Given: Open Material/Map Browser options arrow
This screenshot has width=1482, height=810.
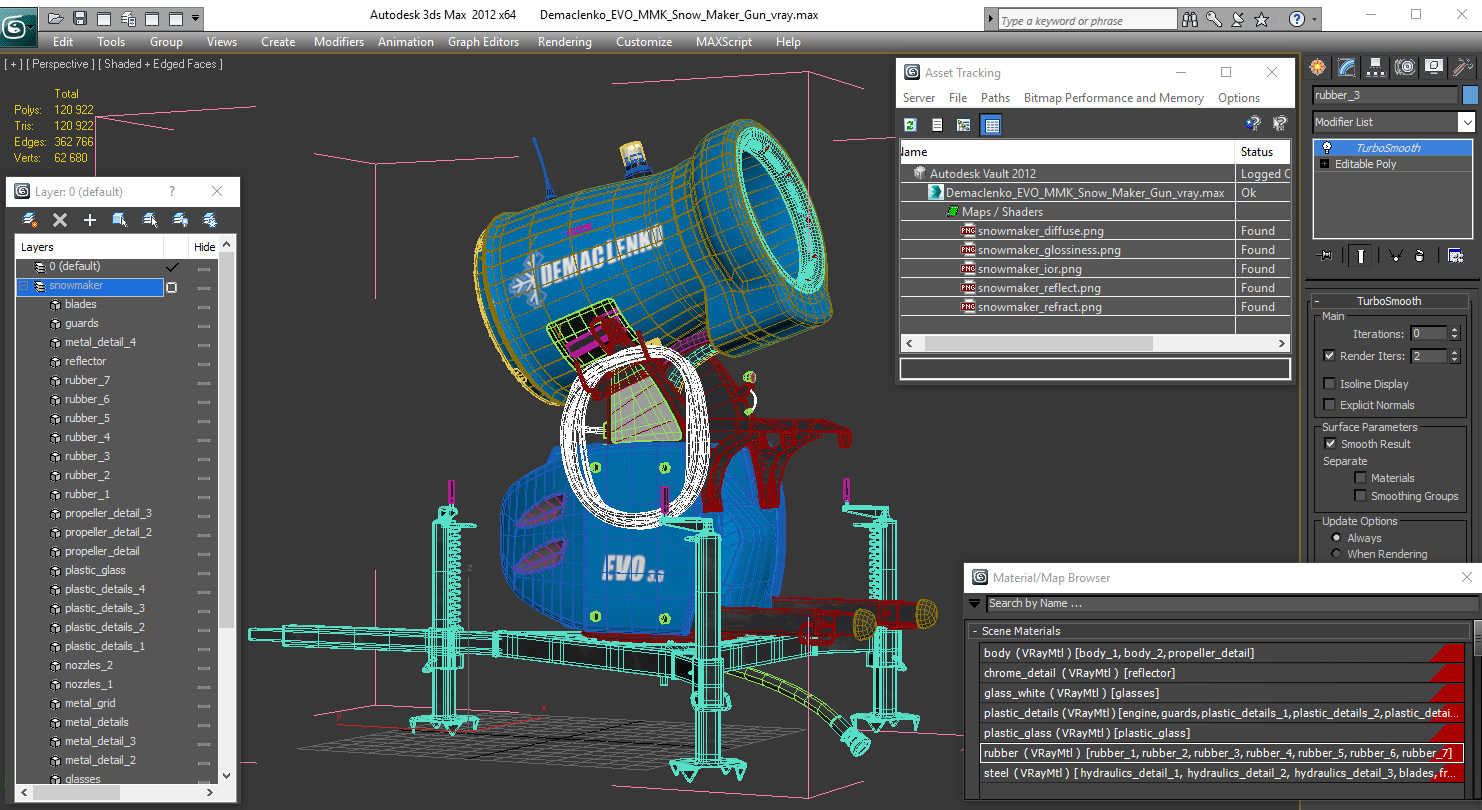Looking at the screenshot, I should (975, 603).
